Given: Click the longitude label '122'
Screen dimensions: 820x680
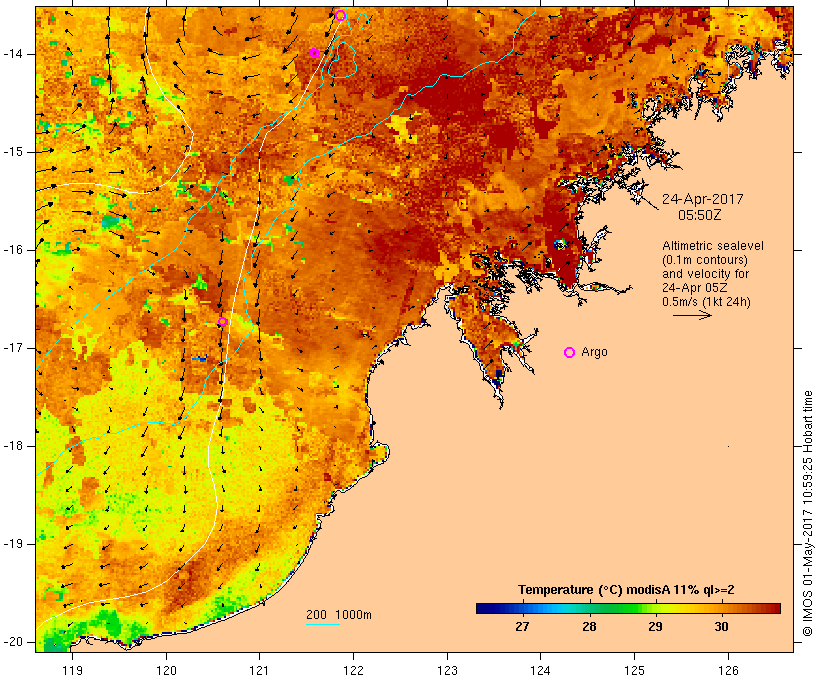Looking at the screenshot, I should (353, 670).
